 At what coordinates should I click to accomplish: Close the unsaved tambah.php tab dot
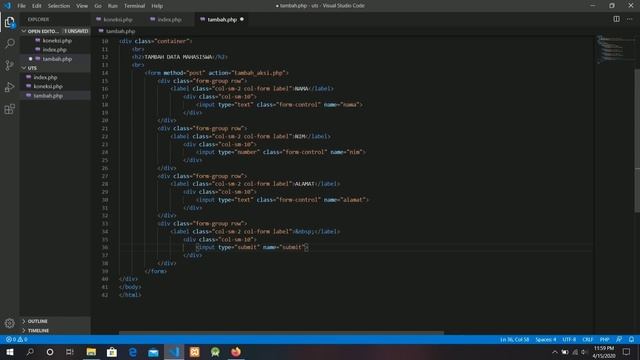242,19
